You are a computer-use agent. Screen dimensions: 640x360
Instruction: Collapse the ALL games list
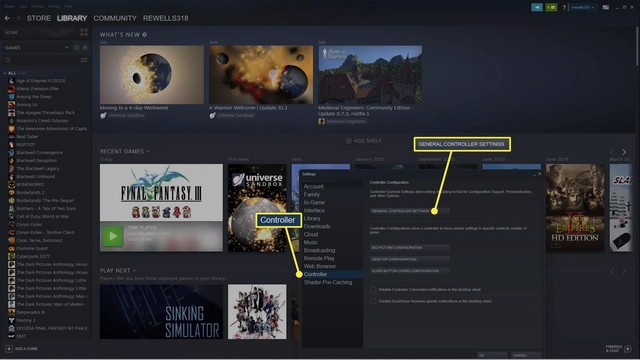(5, 73)
